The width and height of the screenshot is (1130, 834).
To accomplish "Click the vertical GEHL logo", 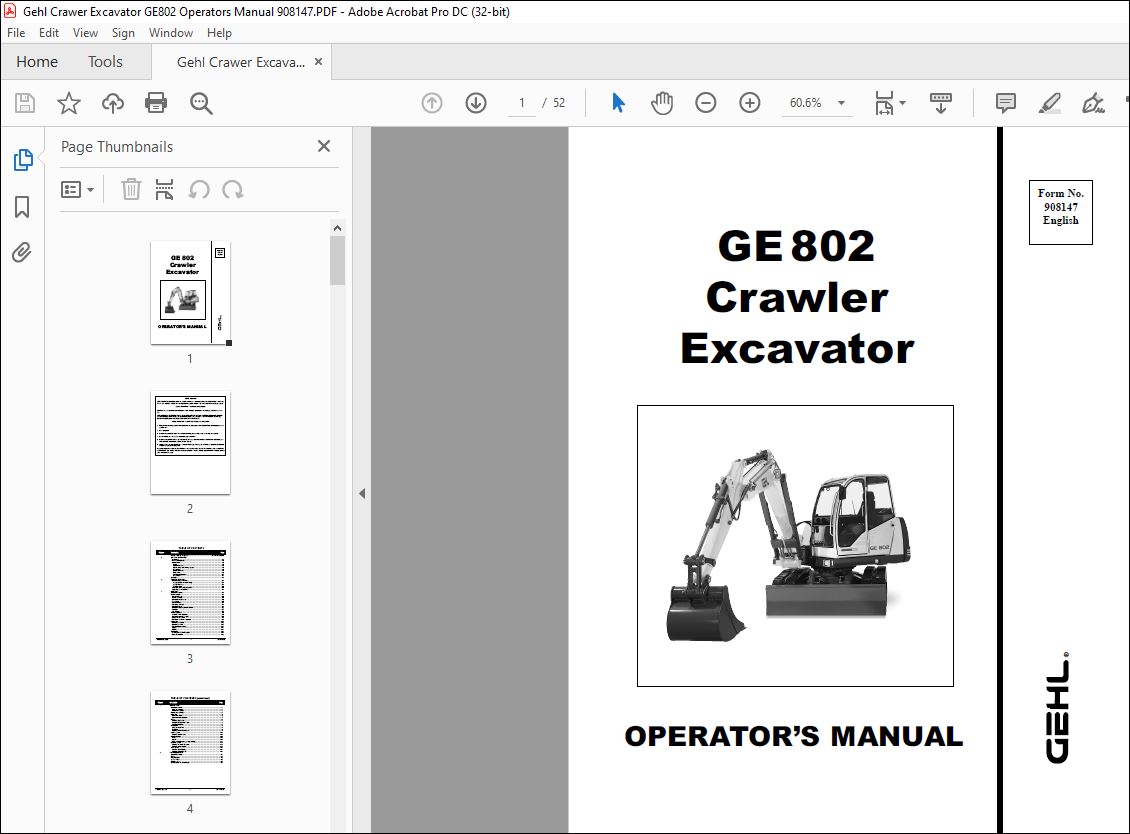I will (1058, 707).
